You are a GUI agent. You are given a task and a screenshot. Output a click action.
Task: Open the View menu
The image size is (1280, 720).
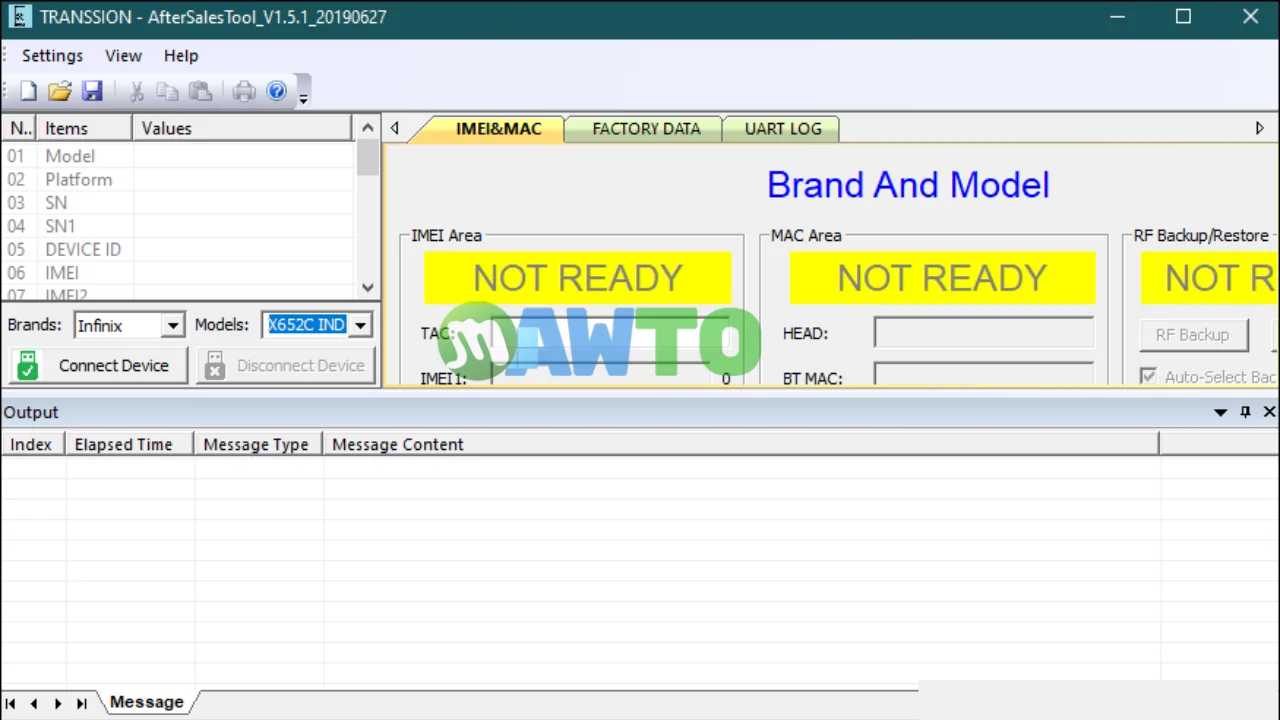(x=123, y=56)
